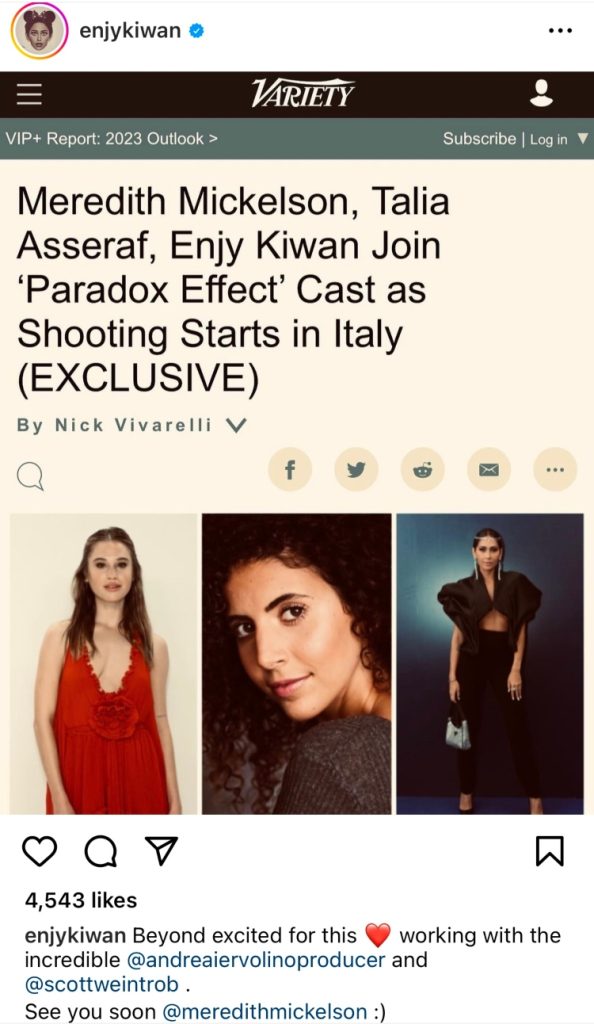594x1024 pixels.
Task: Open the Variety user account icon
Action: click(541, 93)
